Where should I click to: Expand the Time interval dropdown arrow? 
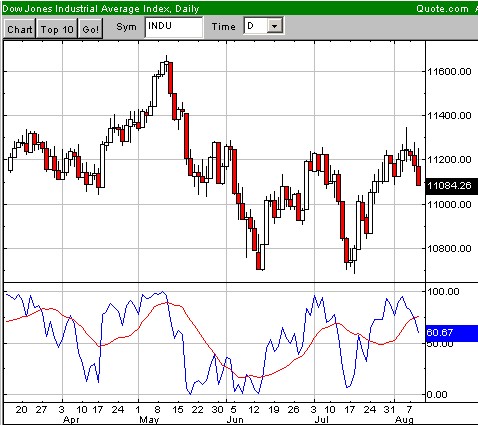(x=275, y=26)
